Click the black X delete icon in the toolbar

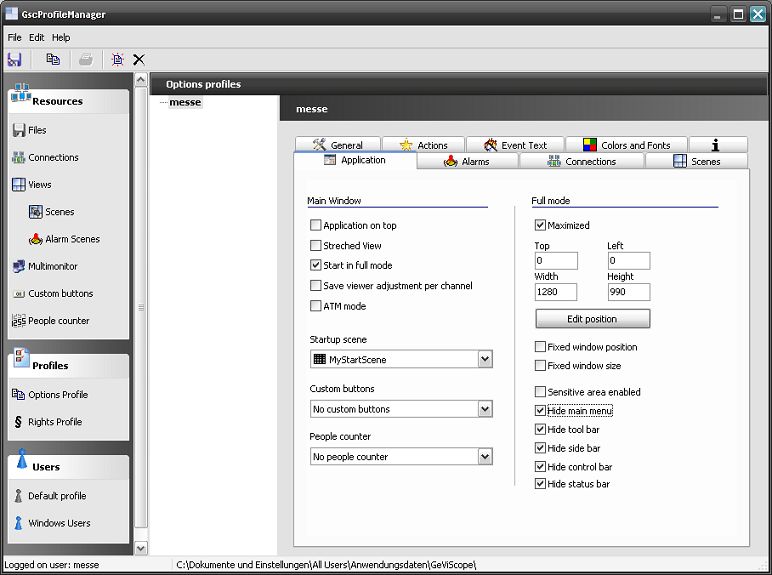[x=139, y=60]
